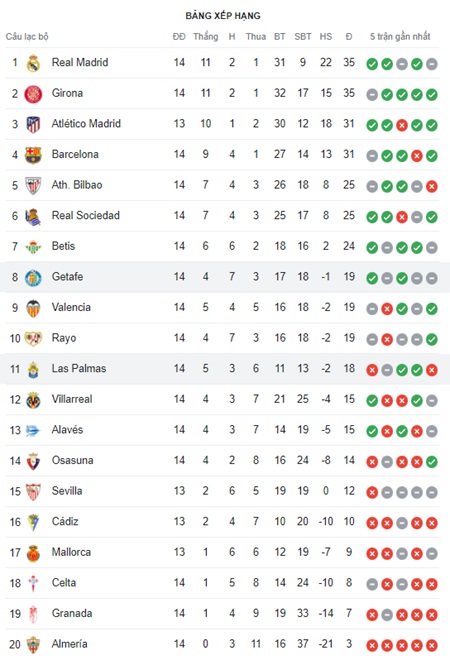The image size is (450, 660).
Task: Click the Atlético Madrid club crest
Action: pos(33,125)
